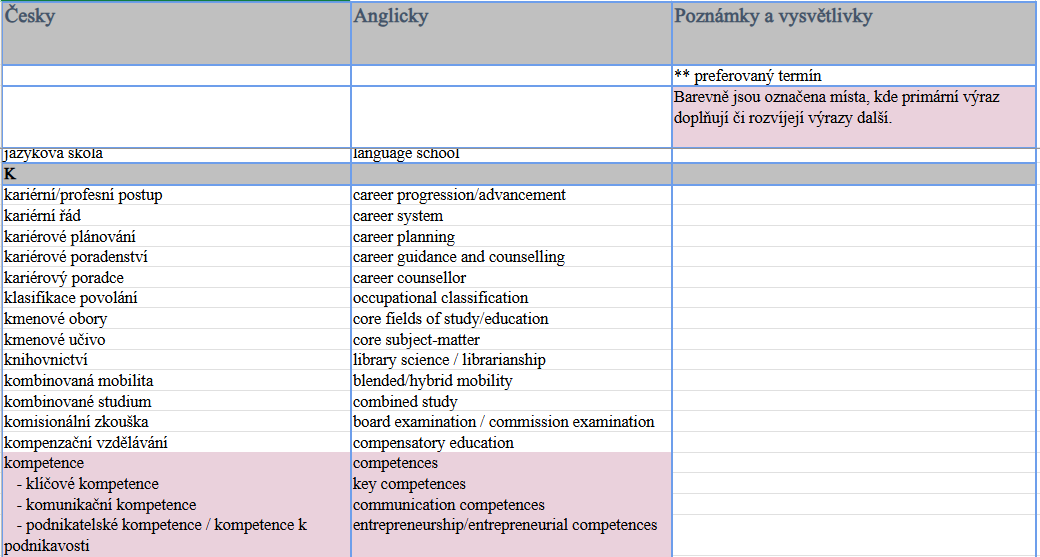Viewport: 1040px width, 557px height.
Task: Select the 'career system' cell
Action: (x=511, y=216)
